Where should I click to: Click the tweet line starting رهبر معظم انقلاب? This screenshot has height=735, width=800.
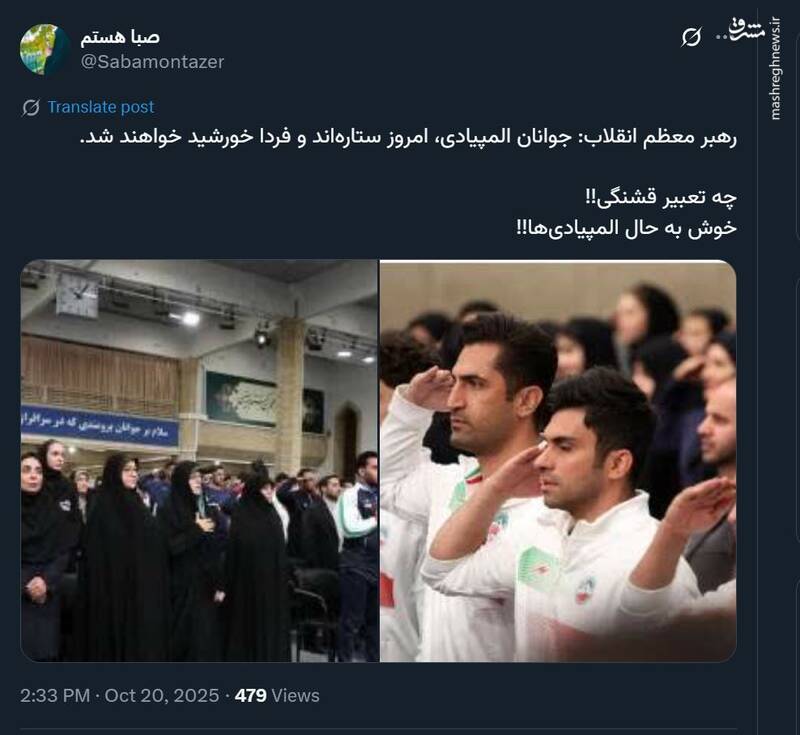(x=408, y=138)
